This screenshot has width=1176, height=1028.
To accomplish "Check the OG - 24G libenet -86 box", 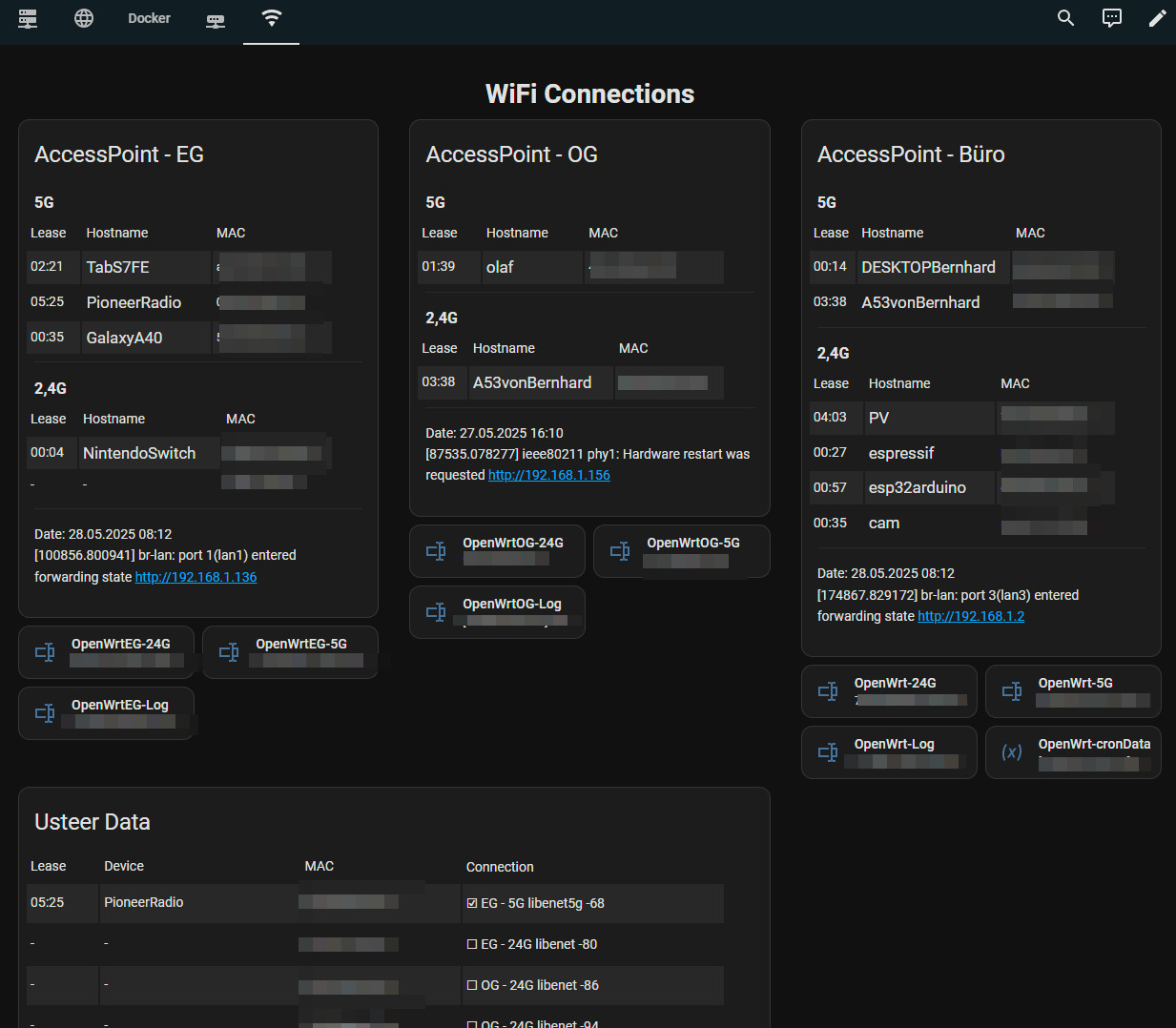I will [x=472, y=985].
